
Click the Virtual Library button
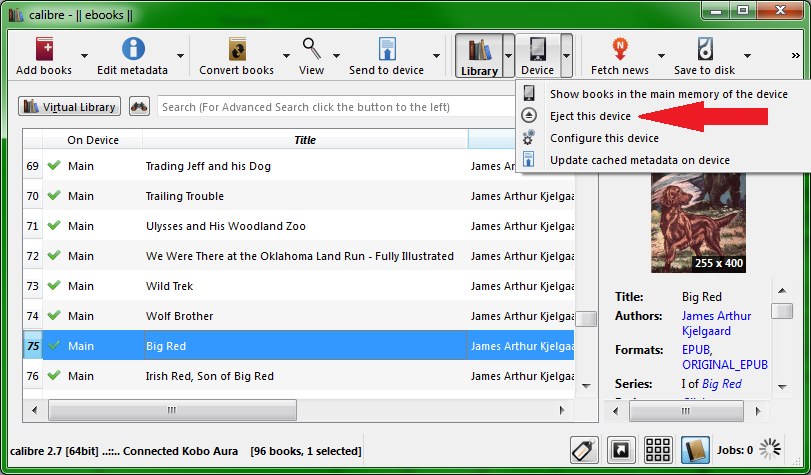click(69, 107)
